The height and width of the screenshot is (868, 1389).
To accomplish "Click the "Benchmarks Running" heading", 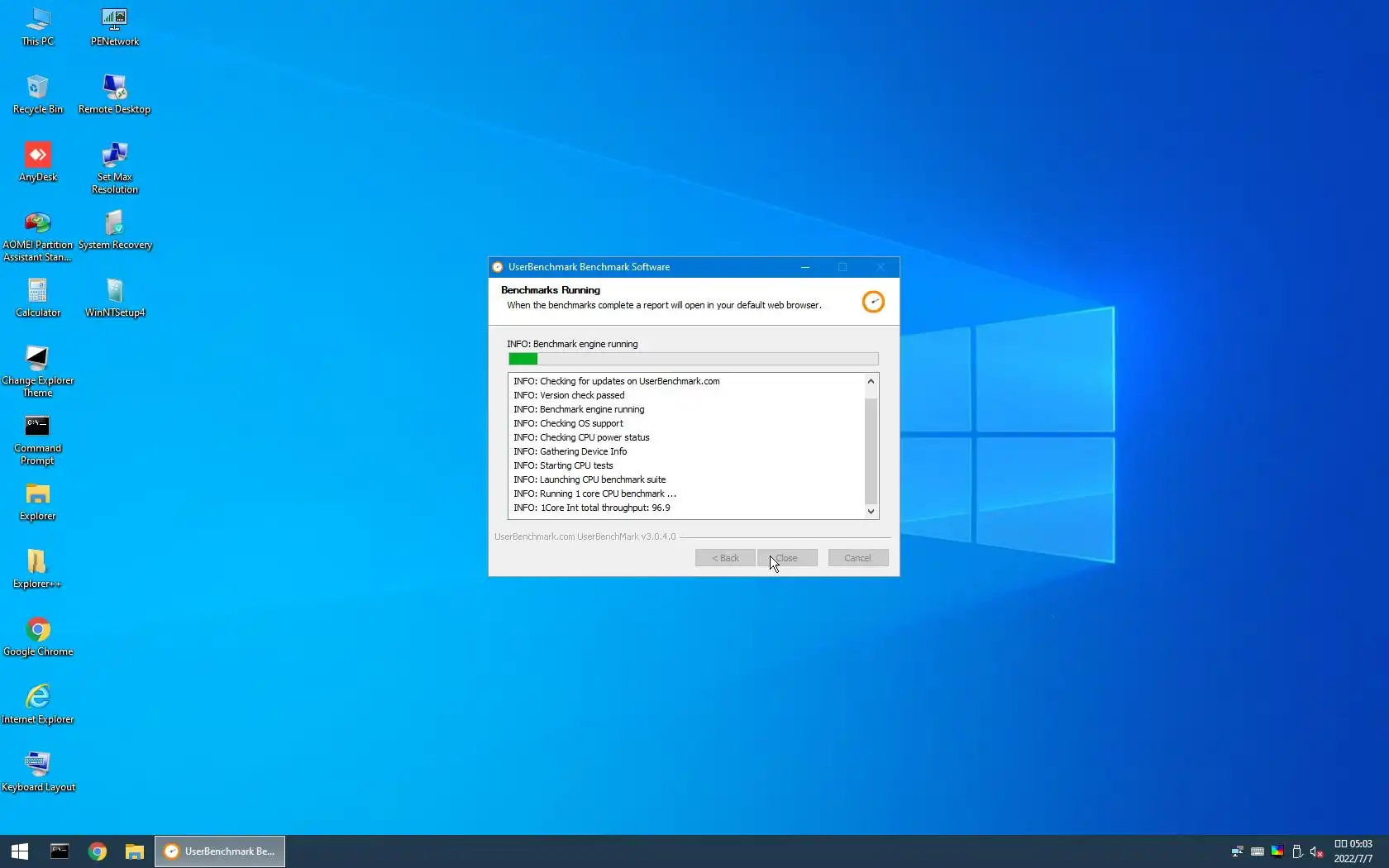I will 551,290.
